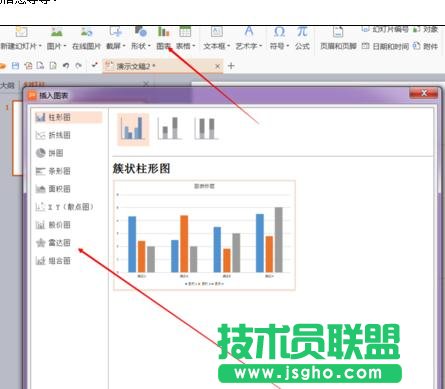Expand the 图片 dropdown arrow
Viewport: 445px width, 389px height.
65,46
